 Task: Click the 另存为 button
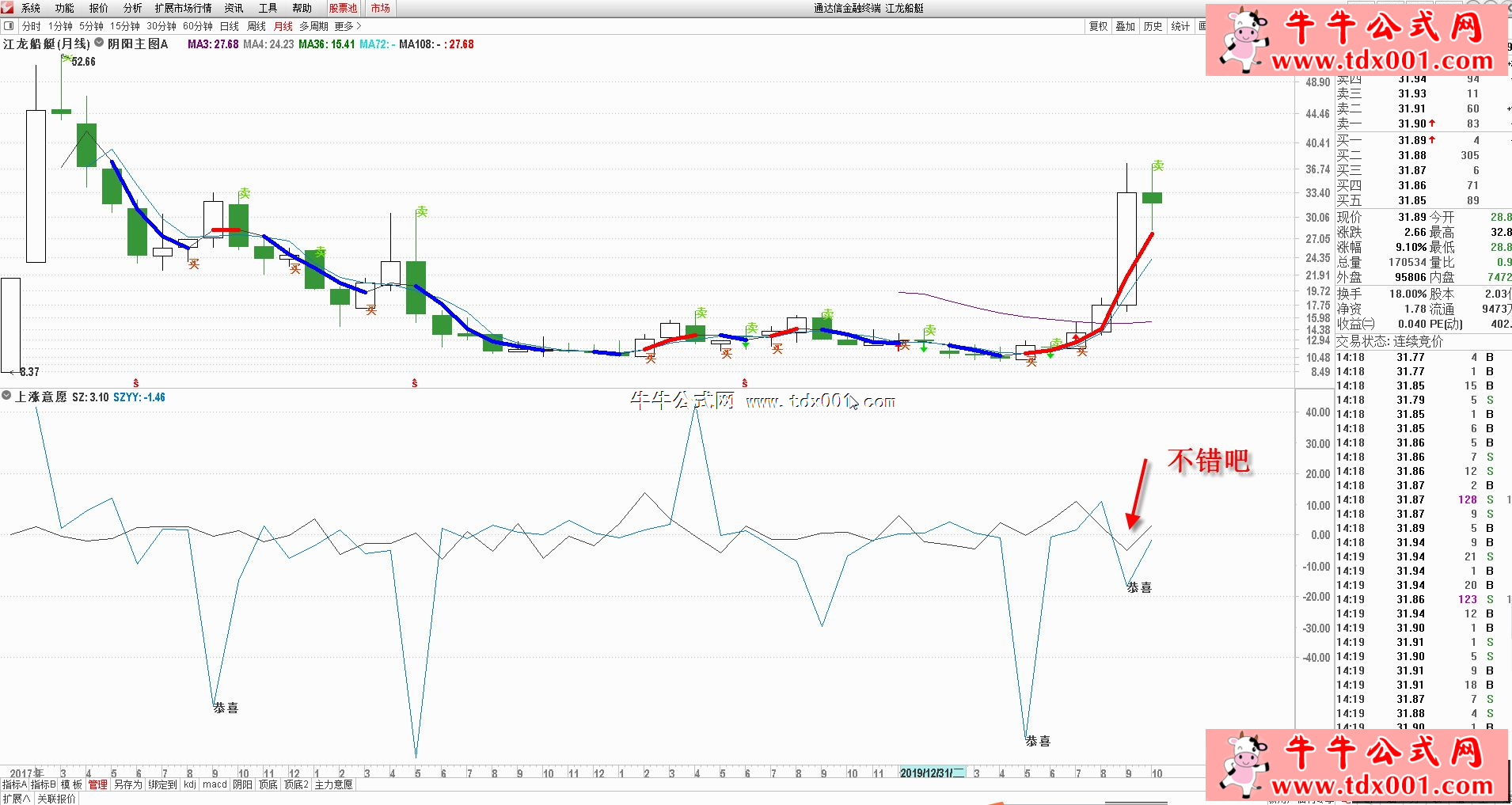[127, 784]
